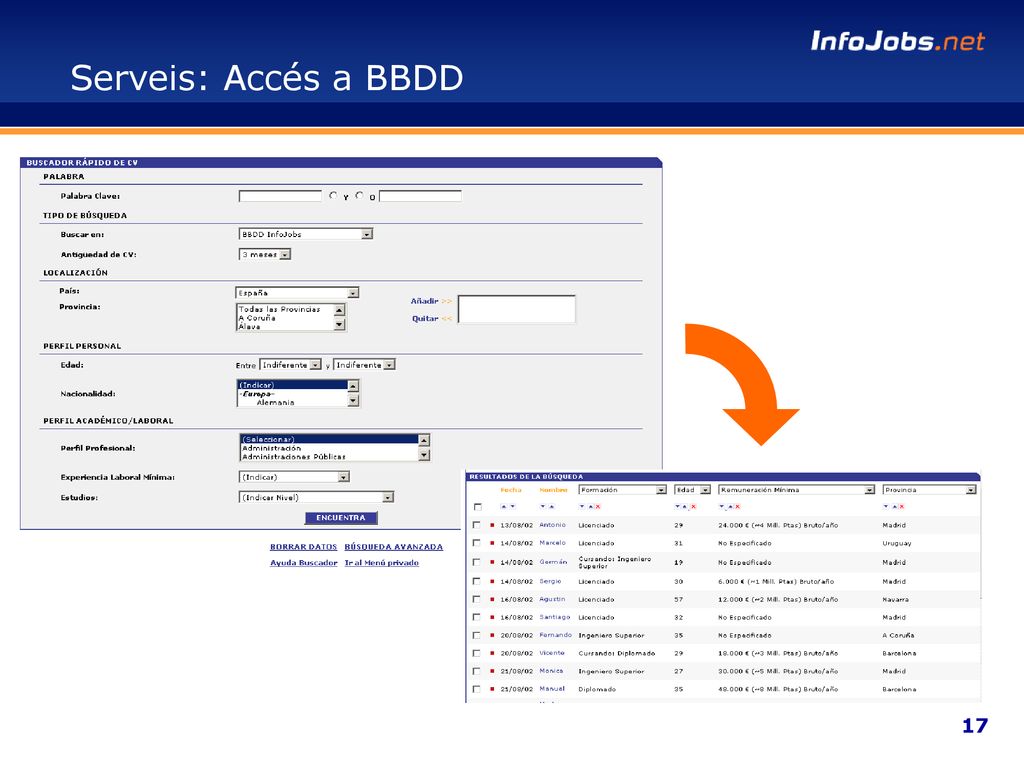Click the Provincia list scroll-down arrow
1024x768 pixels.
coord(340,325)
